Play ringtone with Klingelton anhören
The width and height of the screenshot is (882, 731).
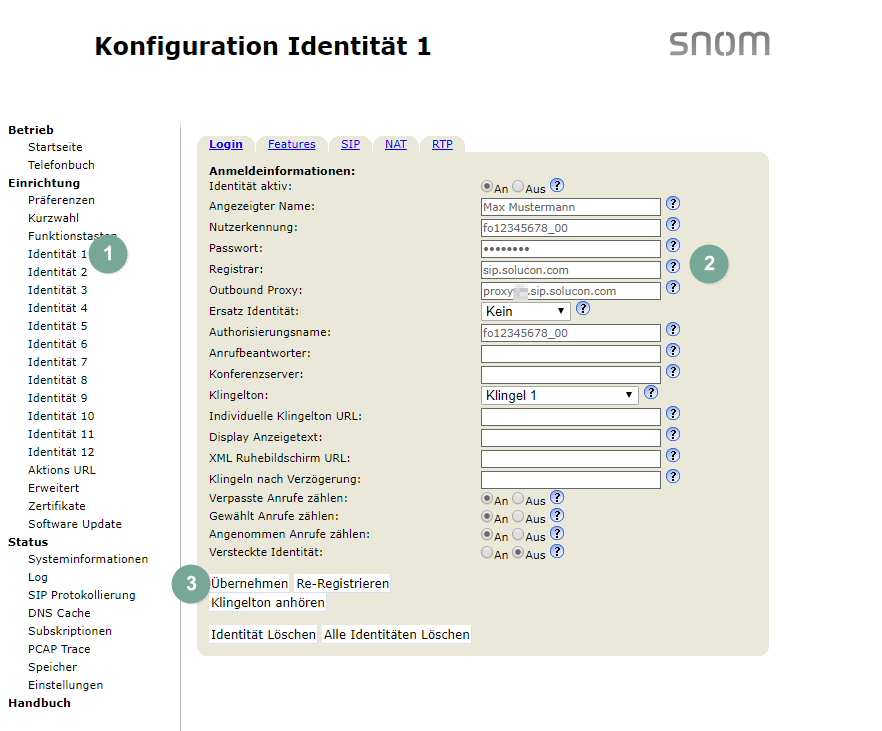point(268,602)
